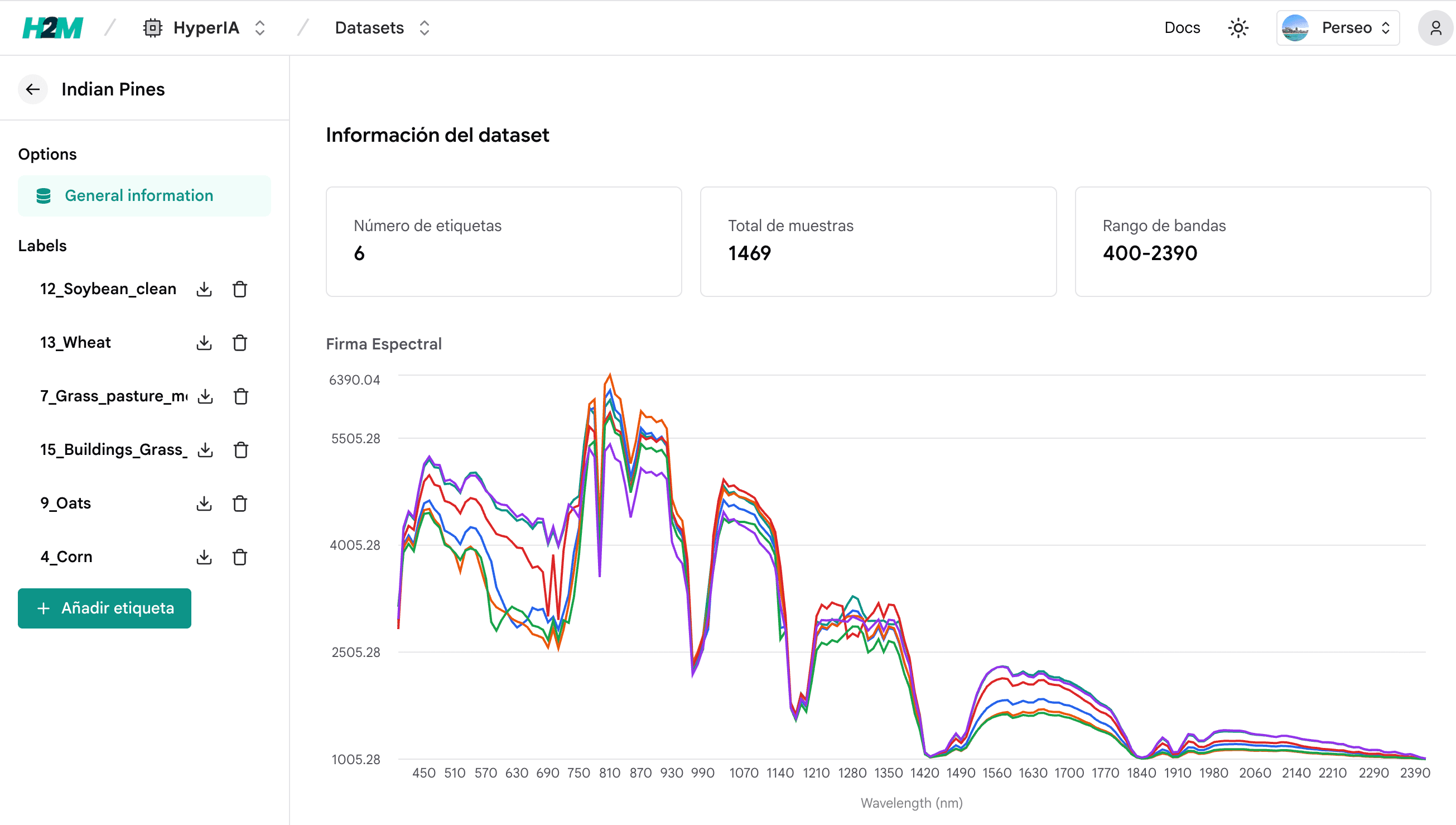Screen dimensions: 1456x825
Task: Download the 7_Grass_pasture label
Action: point(205,396)
